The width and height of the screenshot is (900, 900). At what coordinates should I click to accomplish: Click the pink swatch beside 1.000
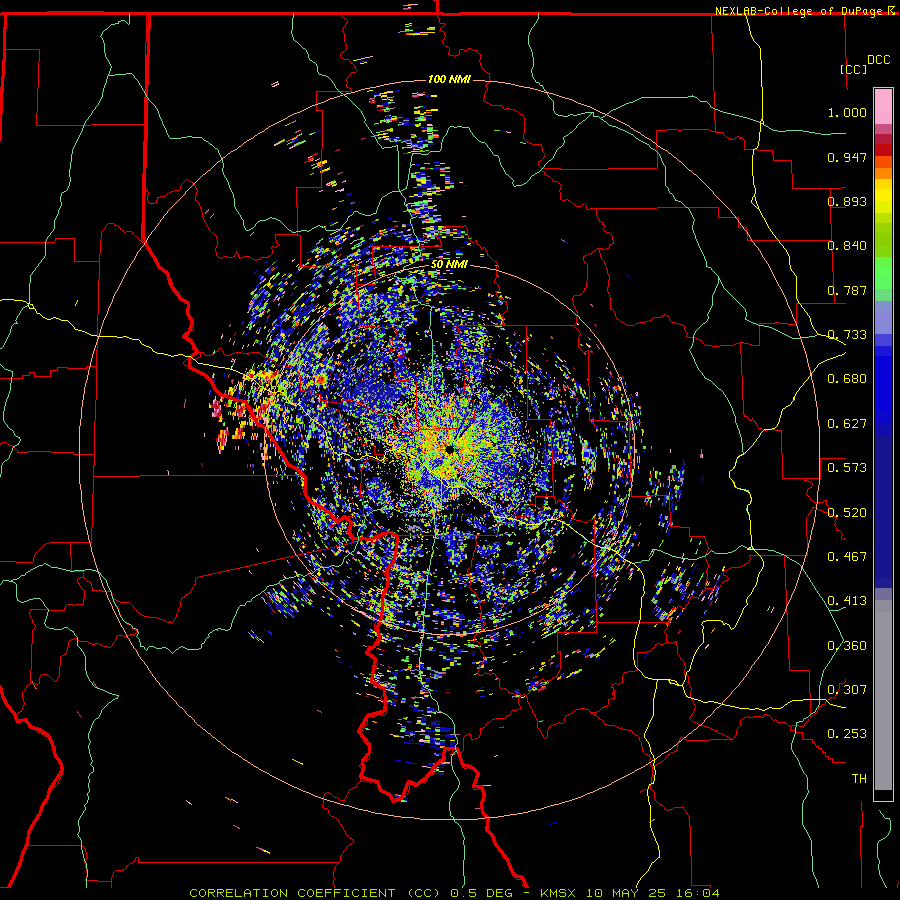[883, 107]
